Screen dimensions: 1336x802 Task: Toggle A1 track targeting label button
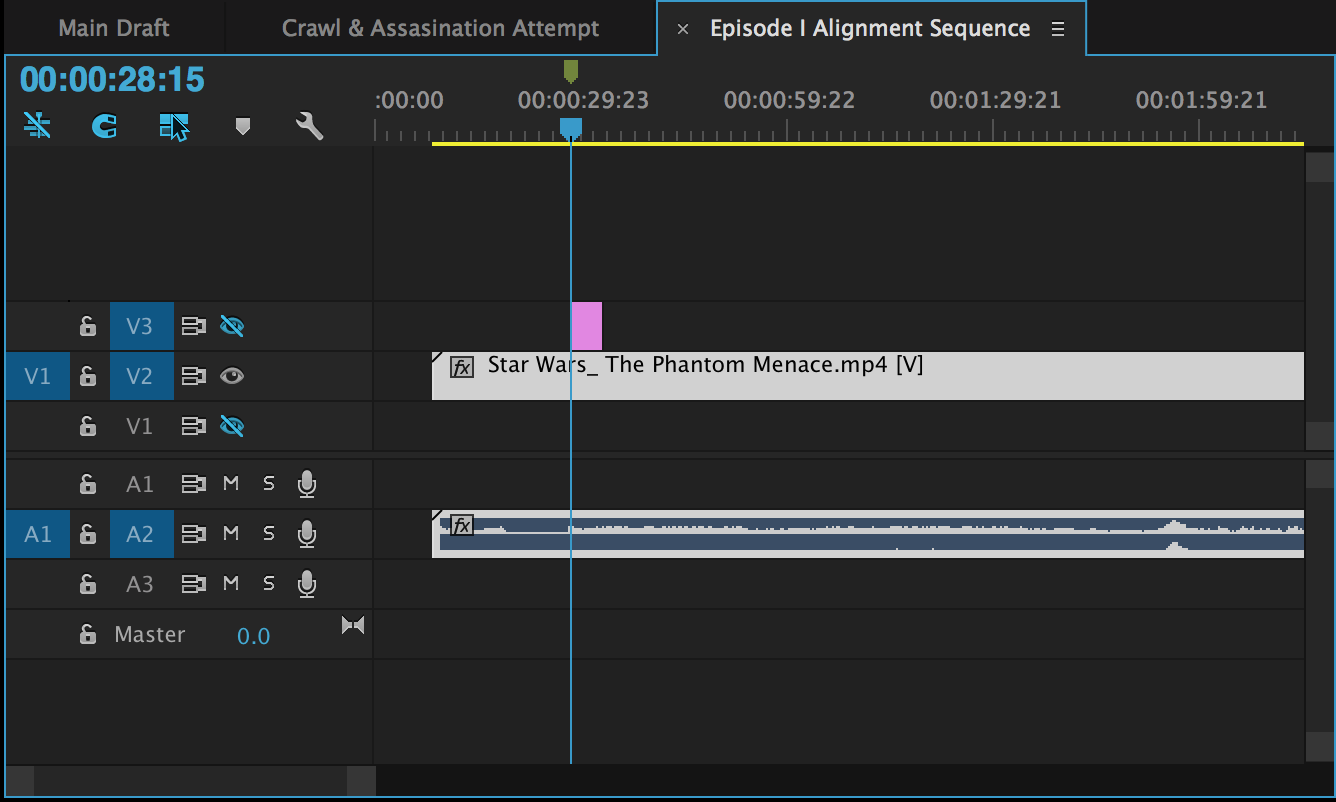coord(141,484)
